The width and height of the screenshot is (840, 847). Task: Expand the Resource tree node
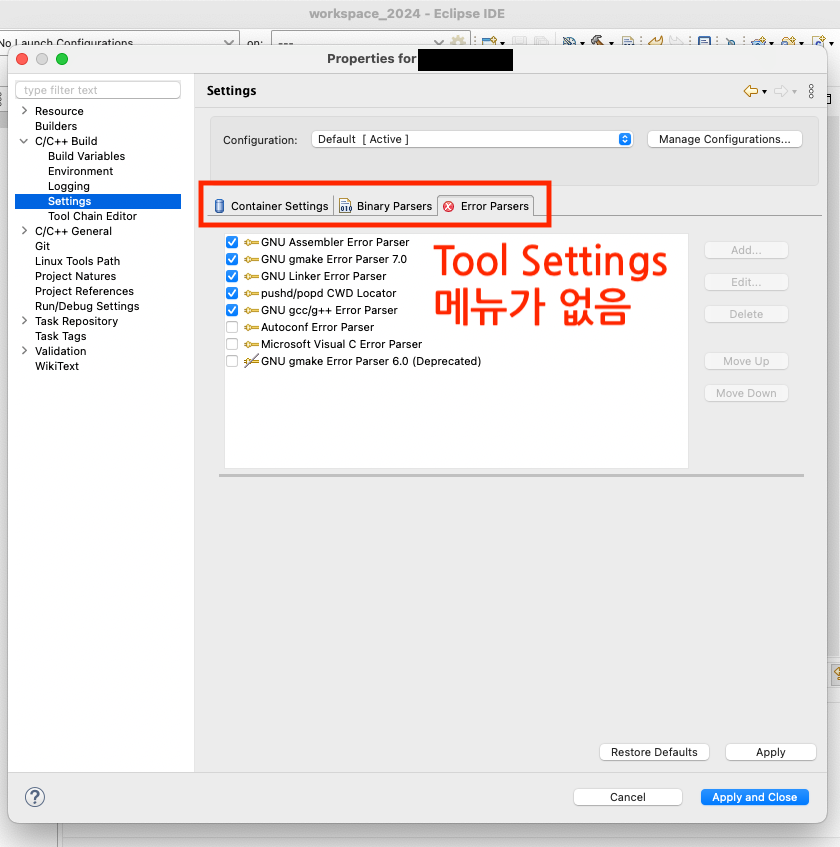click(x=24, y=111)
